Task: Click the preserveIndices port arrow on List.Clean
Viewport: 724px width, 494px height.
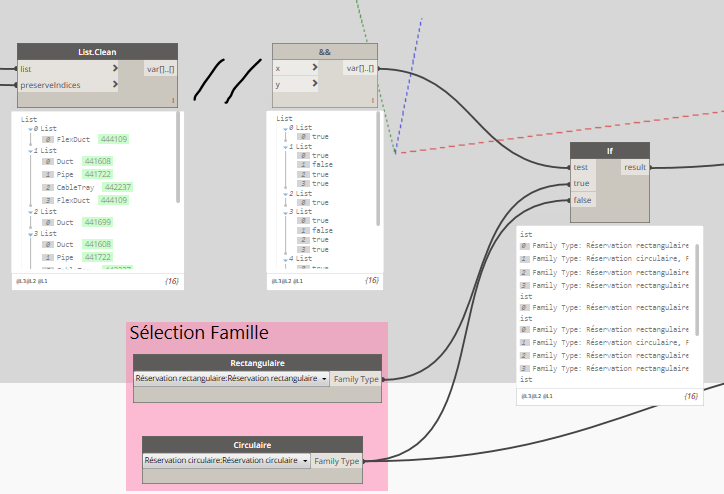Action: [117, 85]
